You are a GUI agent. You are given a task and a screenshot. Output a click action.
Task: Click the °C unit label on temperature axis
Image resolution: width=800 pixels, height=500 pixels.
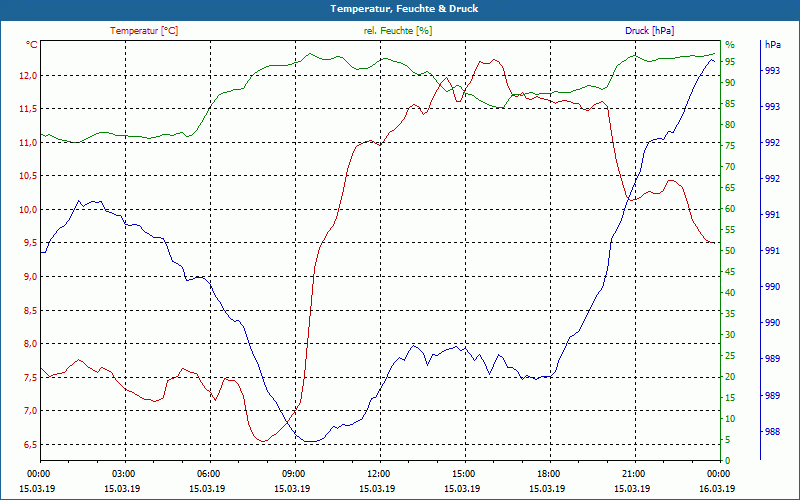[31, 45]
